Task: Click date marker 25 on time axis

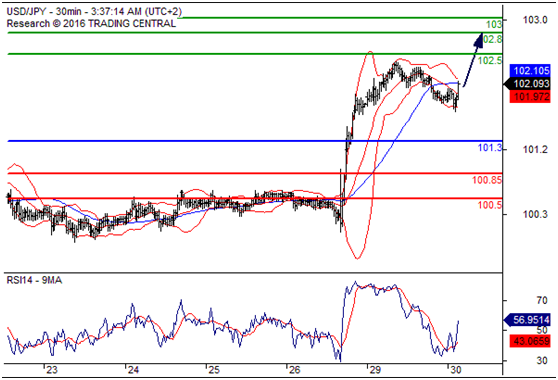Action: coord(214,370)
